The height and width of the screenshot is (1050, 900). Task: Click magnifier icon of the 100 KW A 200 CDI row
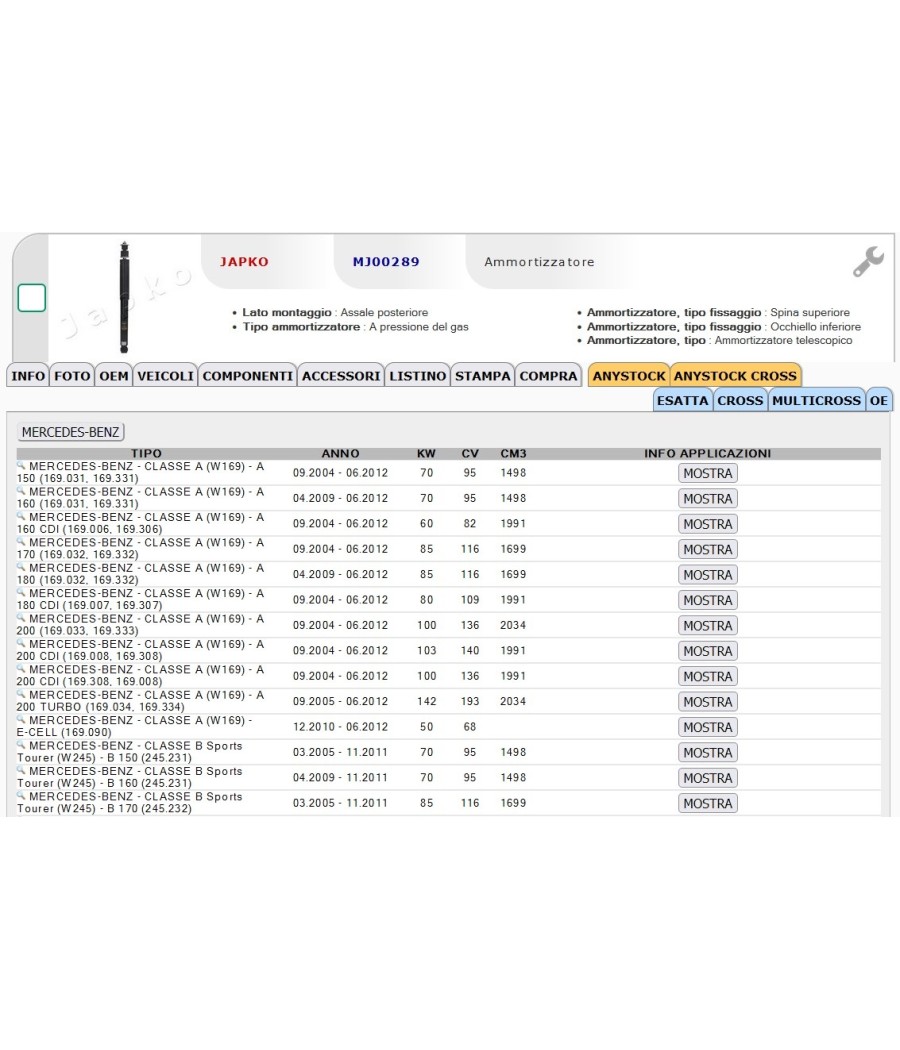tap(21, 669)
